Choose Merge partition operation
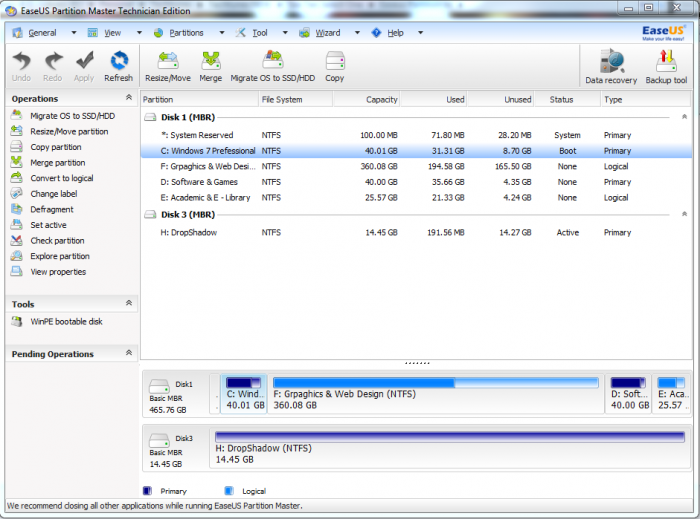The height and width of the screenshot is (519, 700). [48, 163]
